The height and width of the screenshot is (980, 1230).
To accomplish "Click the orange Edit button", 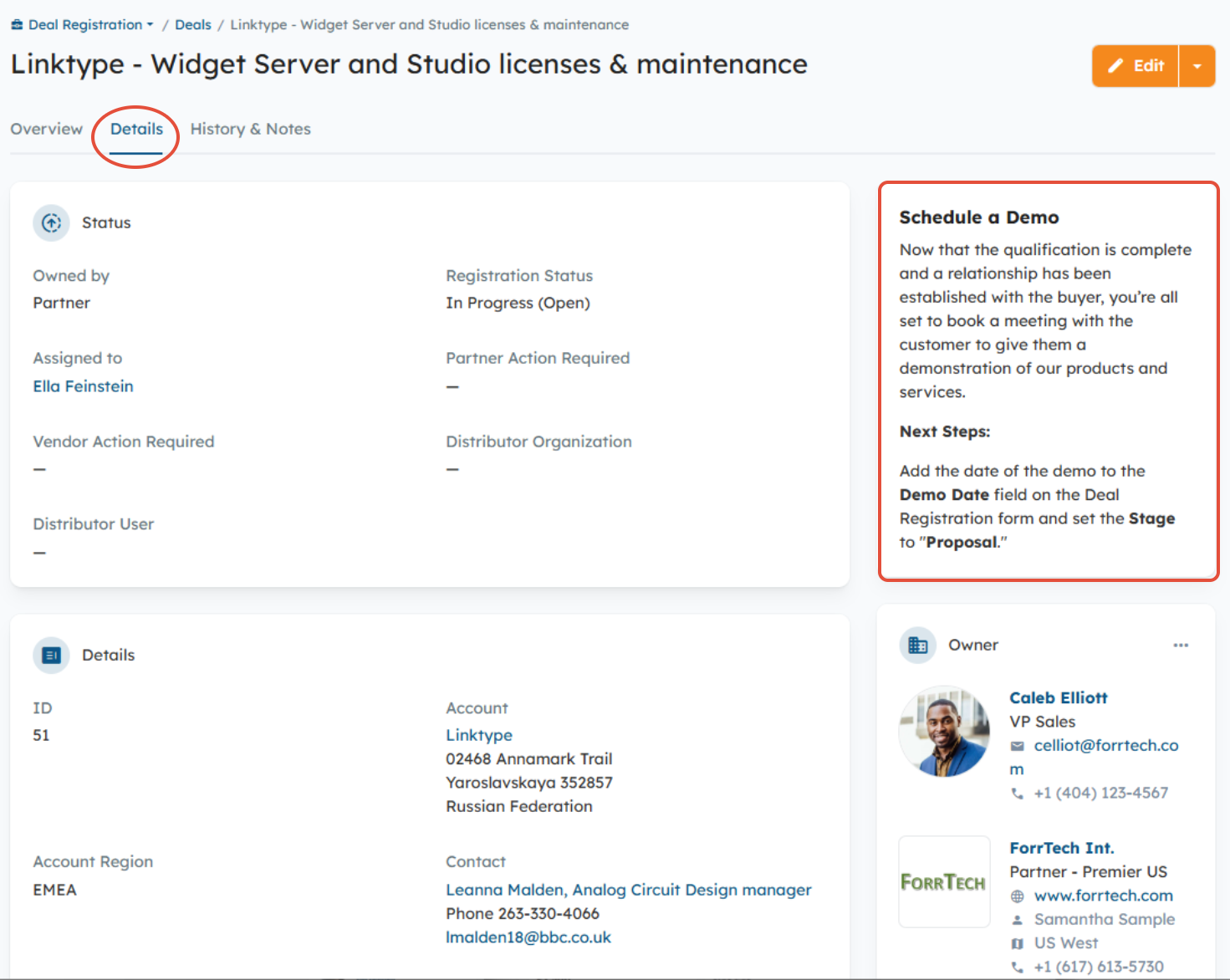I will coord(1136,66).
